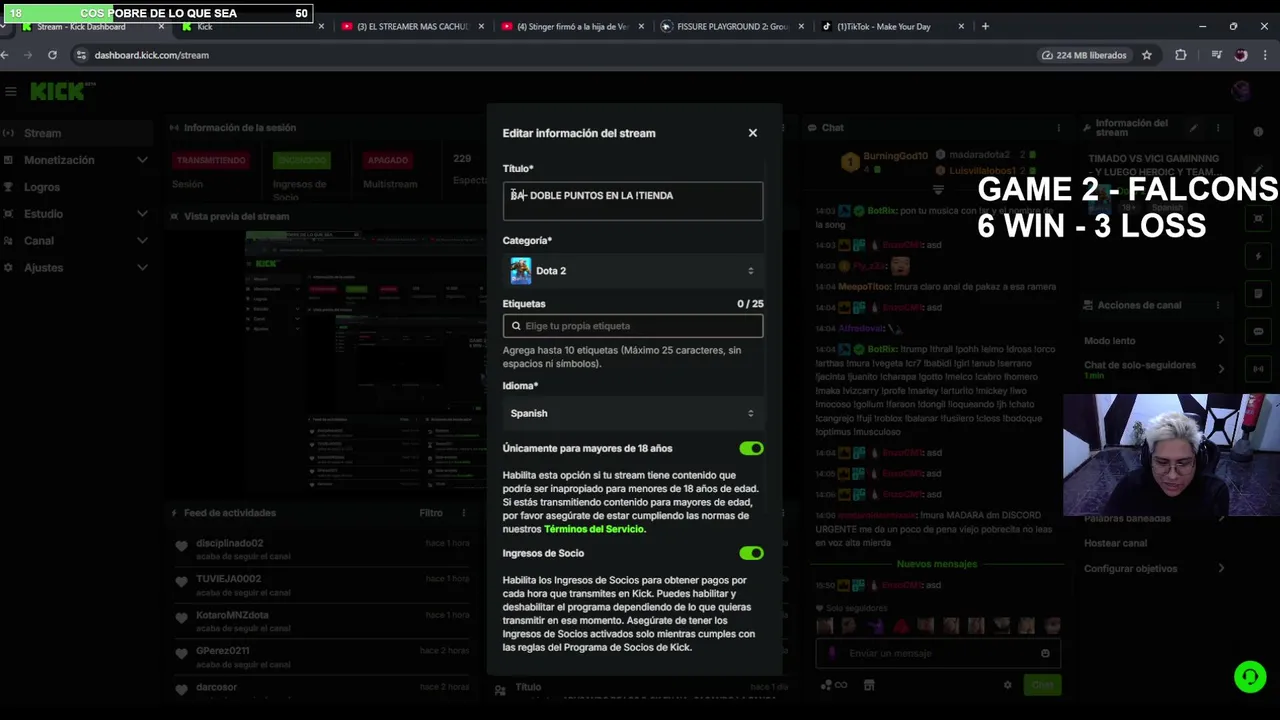
Task: Close the Editar información del stream dialog
Action: (753, 133)
